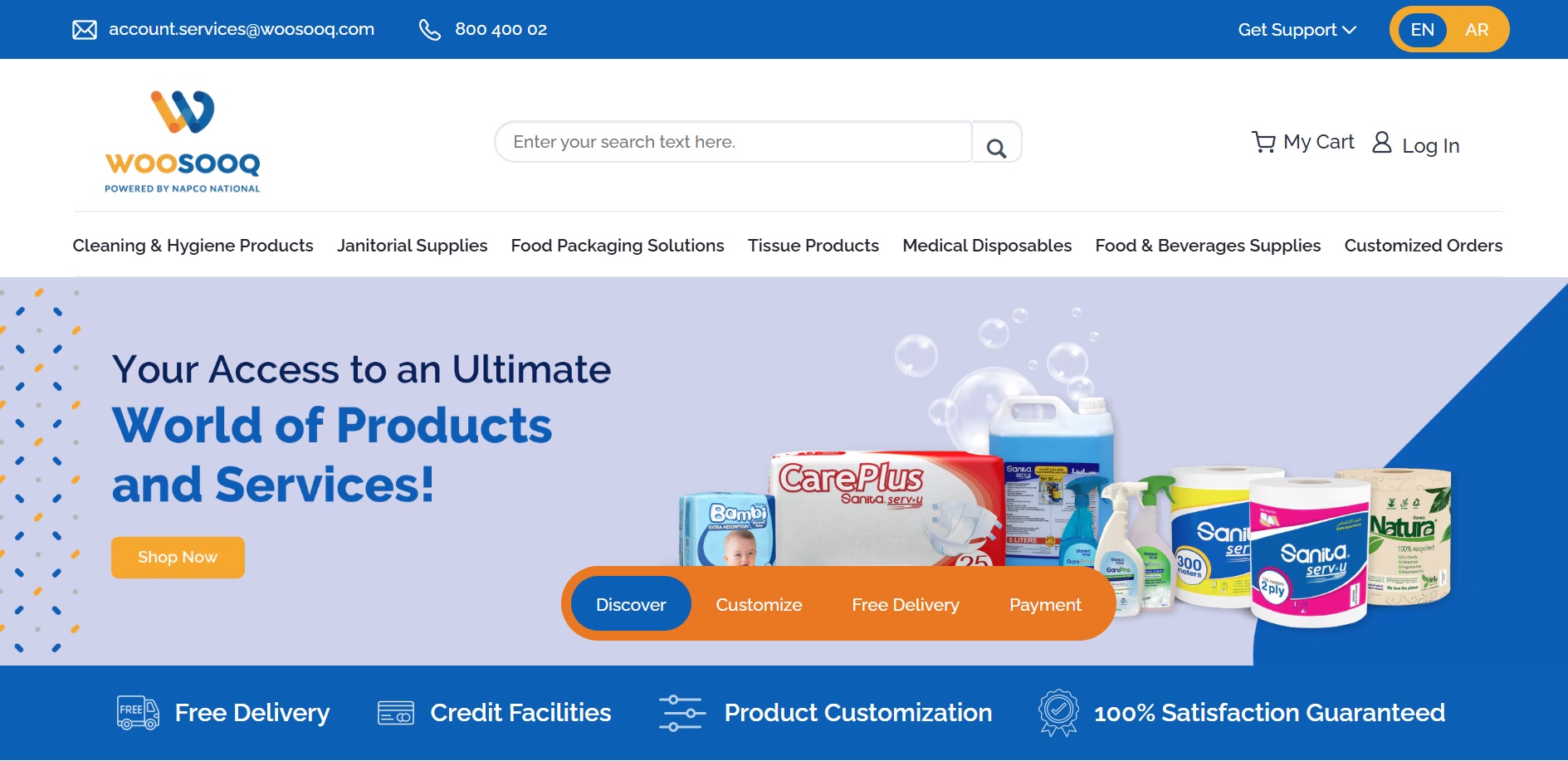This screenshot has height=761, width=1568.
Task: Click the Product Customization sliders icon
Action: tap(681, 713)
